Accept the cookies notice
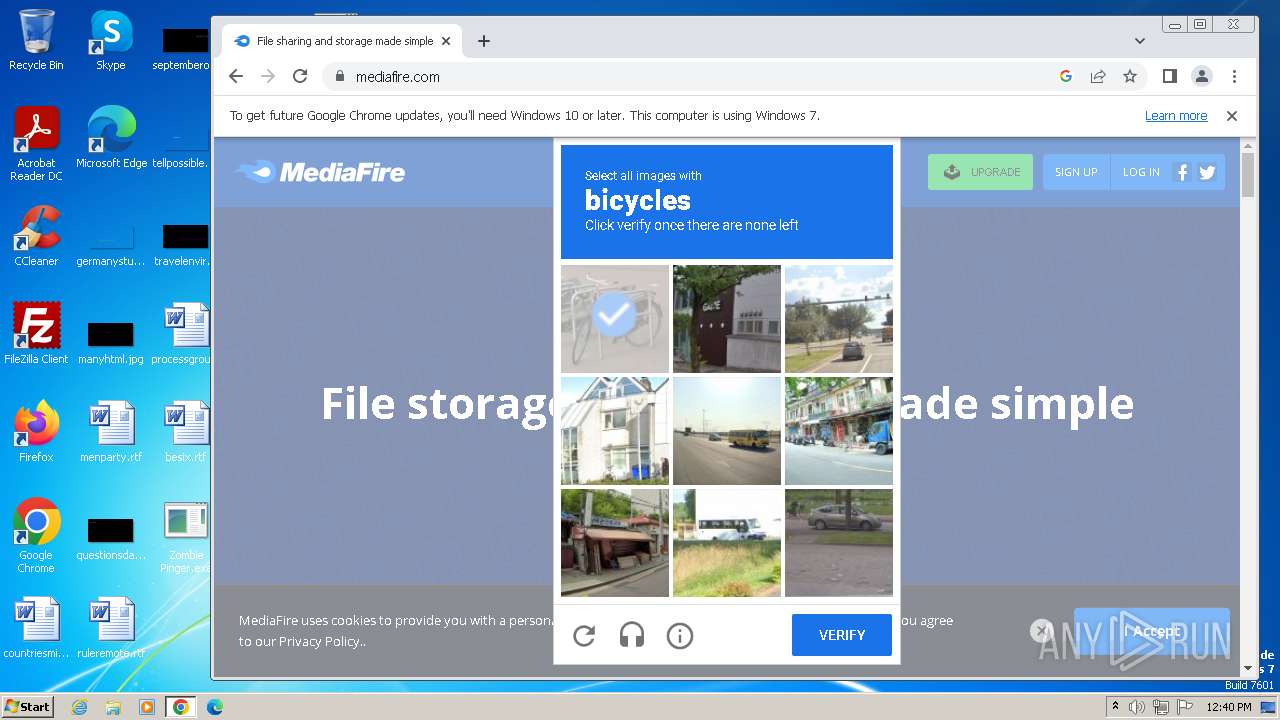Image resolution: width=1280 pixels, height=720 pixels. coord(1152,631)
